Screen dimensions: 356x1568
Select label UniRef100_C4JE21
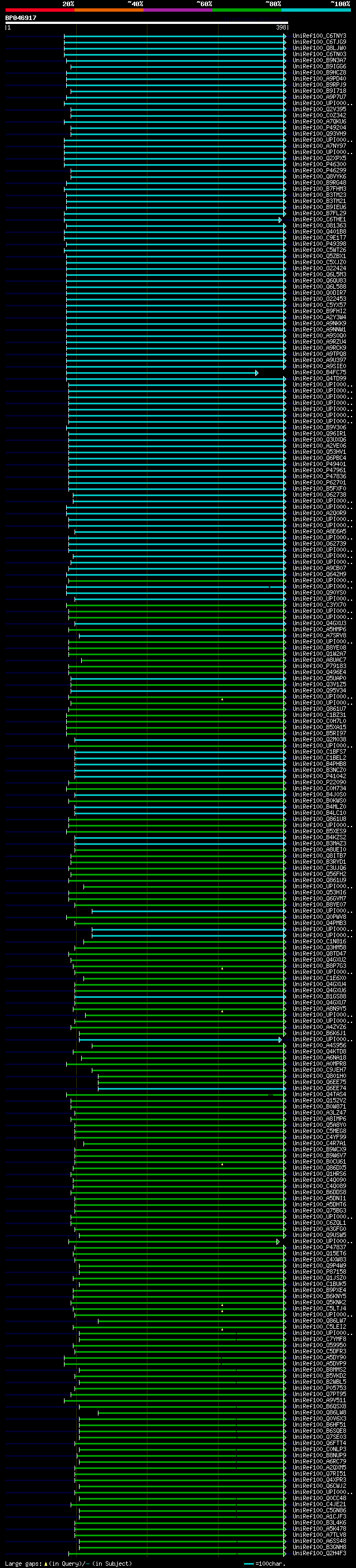pos(319,1504)
